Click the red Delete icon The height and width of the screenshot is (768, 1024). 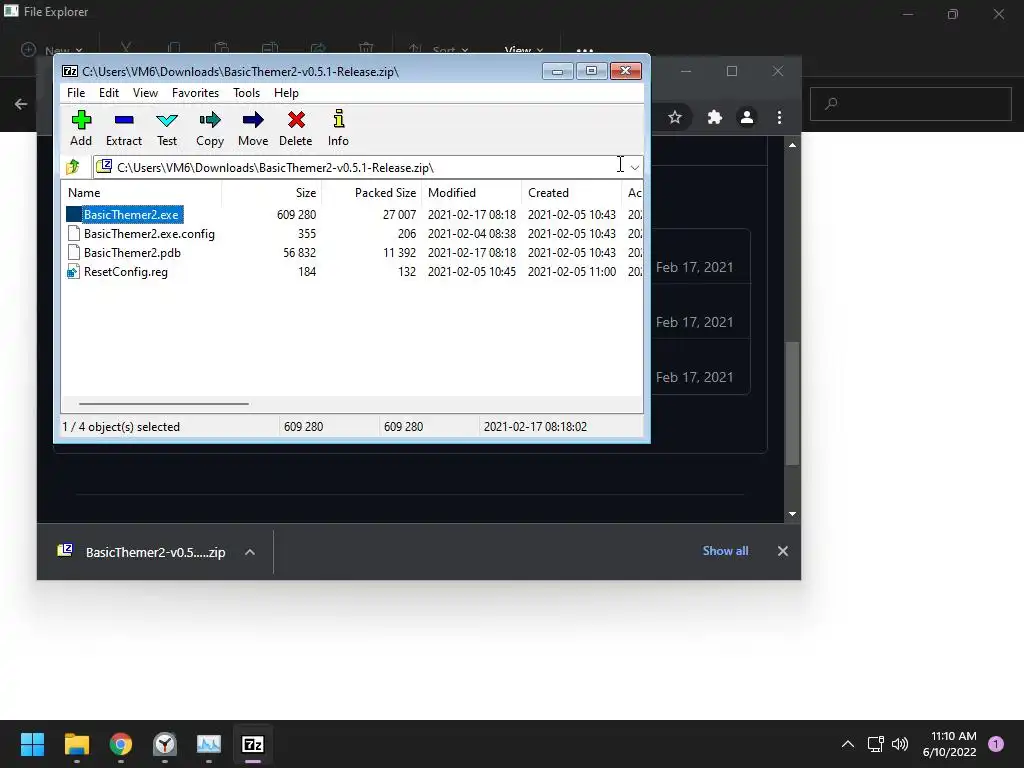click(x=296, y=120)
